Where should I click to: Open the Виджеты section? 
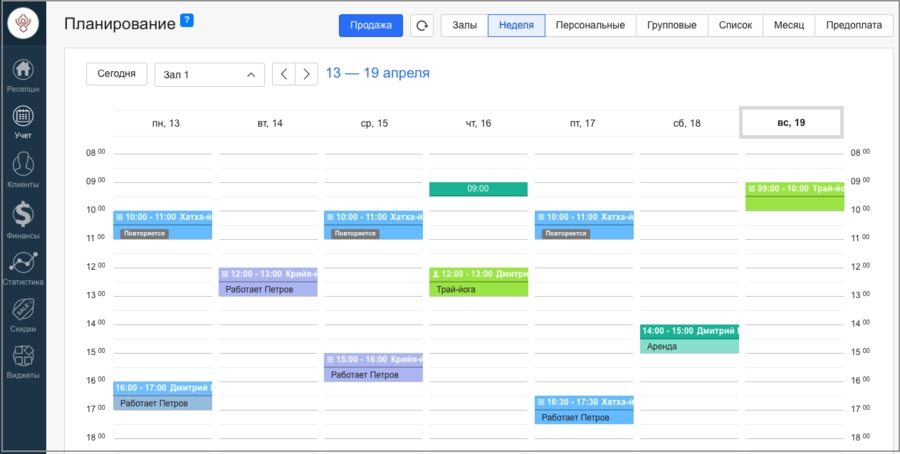point(23,361)
